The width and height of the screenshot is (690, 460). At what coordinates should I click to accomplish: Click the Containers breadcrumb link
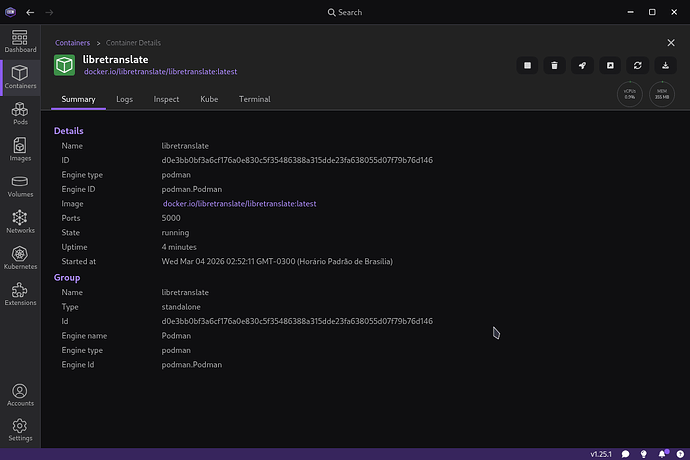coord(72,43)
